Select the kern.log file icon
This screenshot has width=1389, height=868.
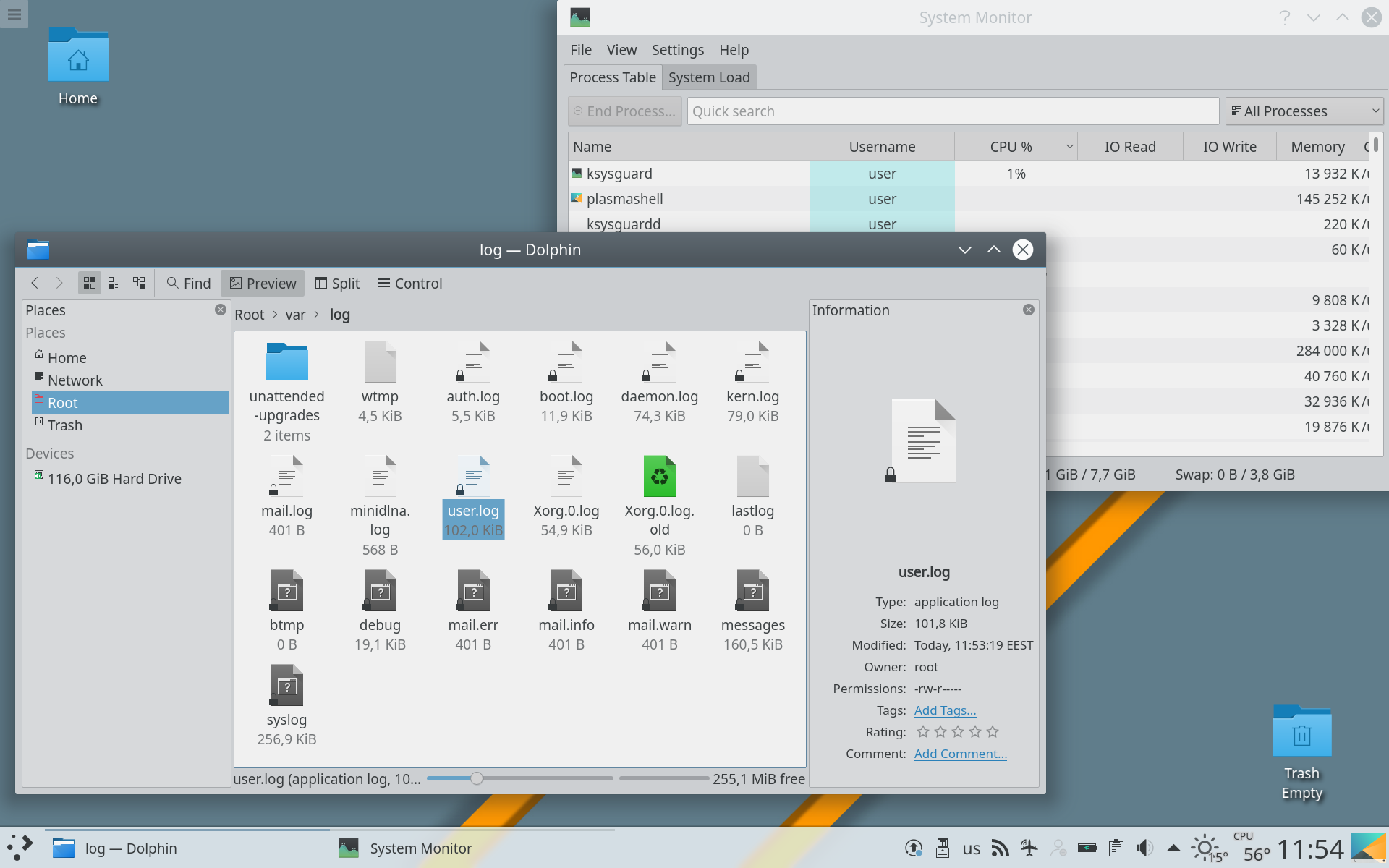click(752, 362)
